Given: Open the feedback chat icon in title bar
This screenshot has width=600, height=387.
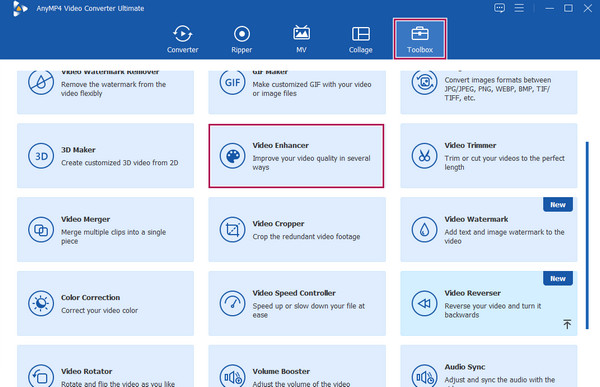Looking at the screenshot, I should pyautogui.click(x=499, y=8).
